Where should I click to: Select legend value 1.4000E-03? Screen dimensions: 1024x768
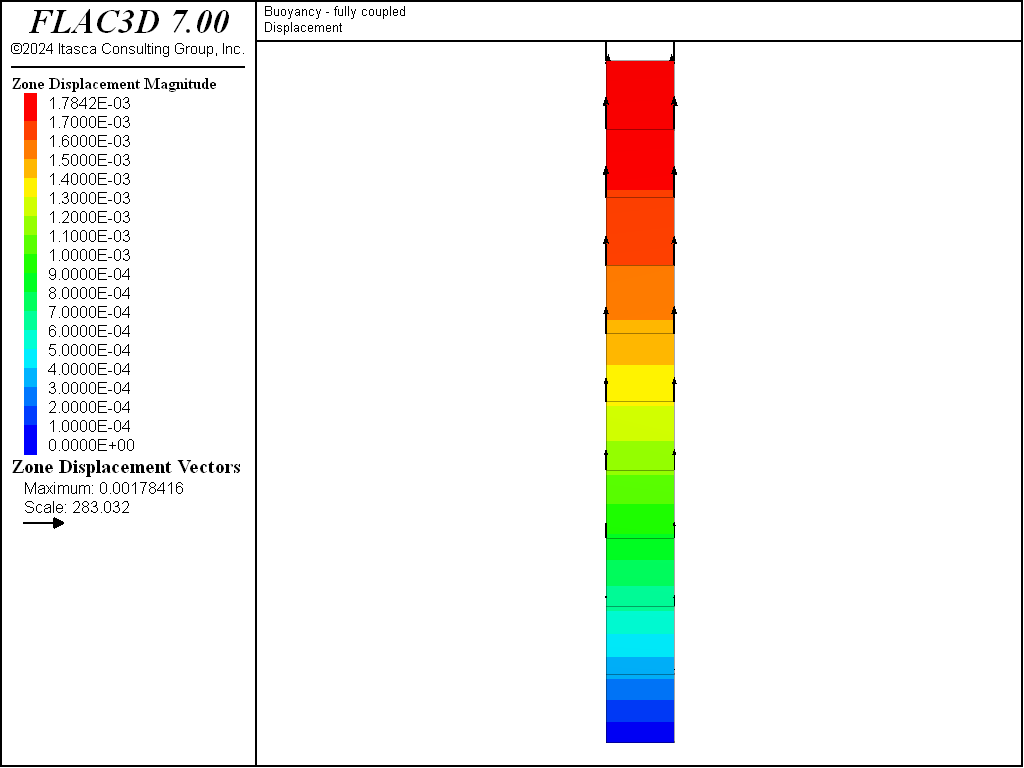click(89, 179)
